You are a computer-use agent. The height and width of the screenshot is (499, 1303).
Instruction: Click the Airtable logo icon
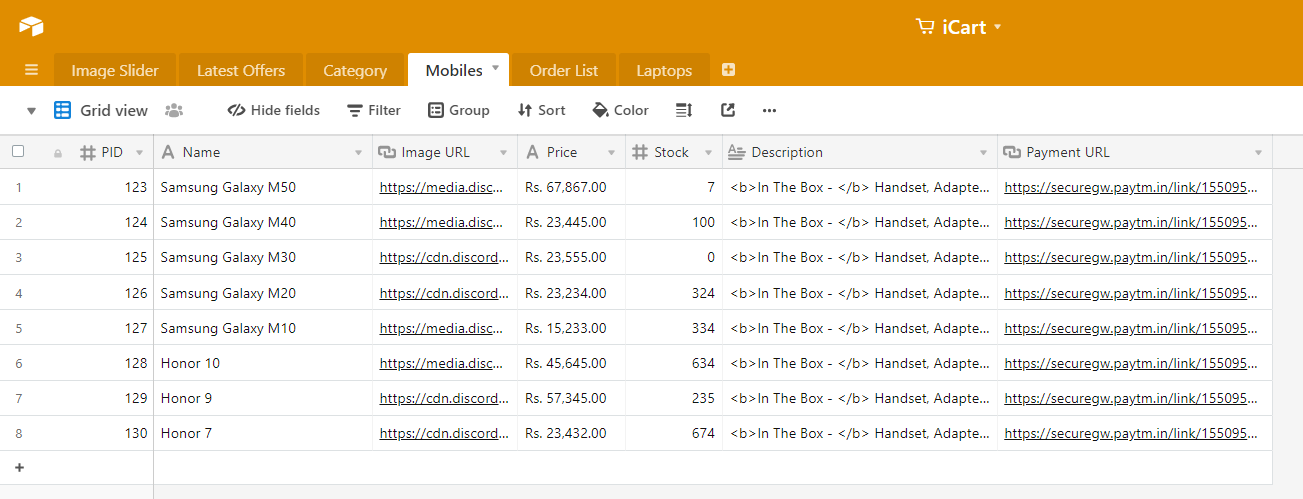(x=31, y=27)
